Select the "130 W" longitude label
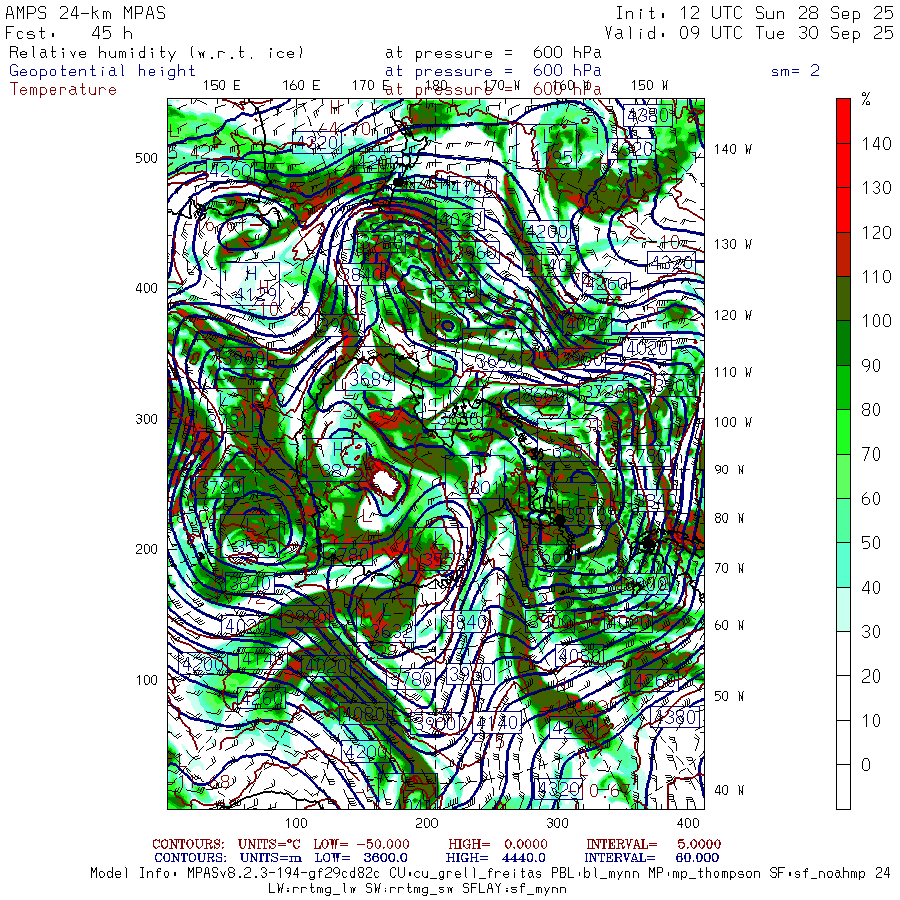 (732, 244)
